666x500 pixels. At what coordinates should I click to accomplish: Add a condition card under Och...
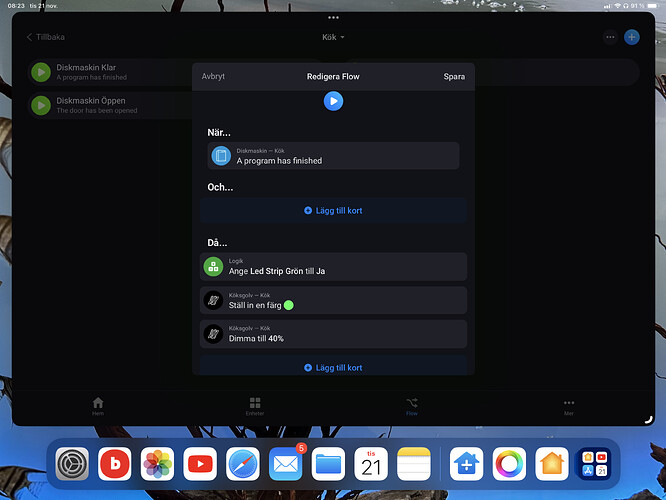click(x=333, y=211)
